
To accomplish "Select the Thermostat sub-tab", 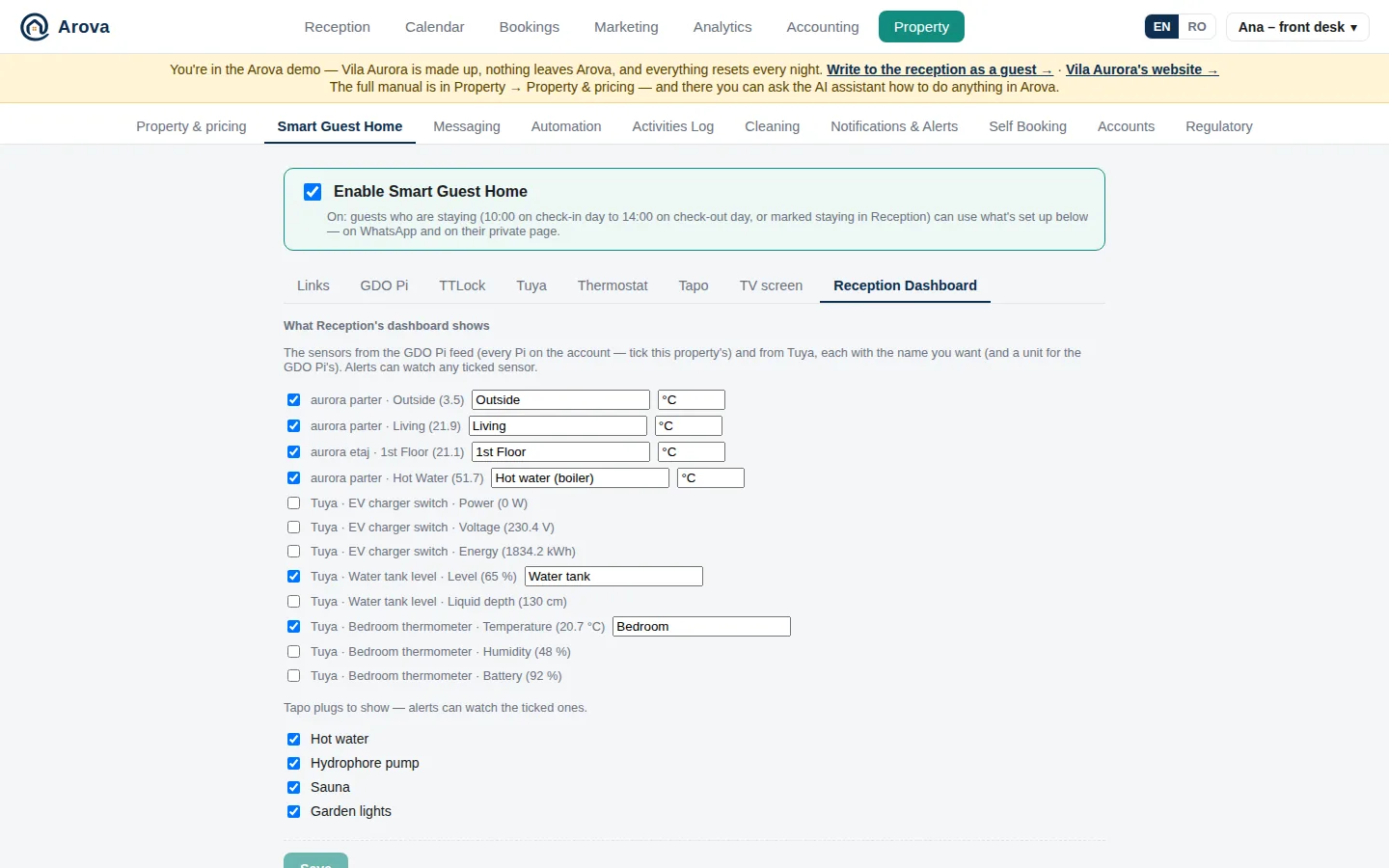I will (613, 285).
